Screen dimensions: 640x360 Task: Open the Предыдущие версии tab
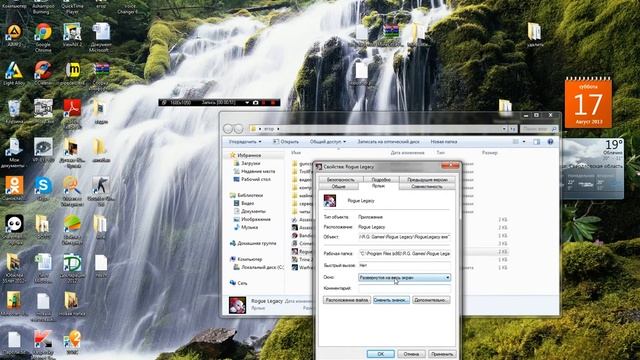click(427, 180)
